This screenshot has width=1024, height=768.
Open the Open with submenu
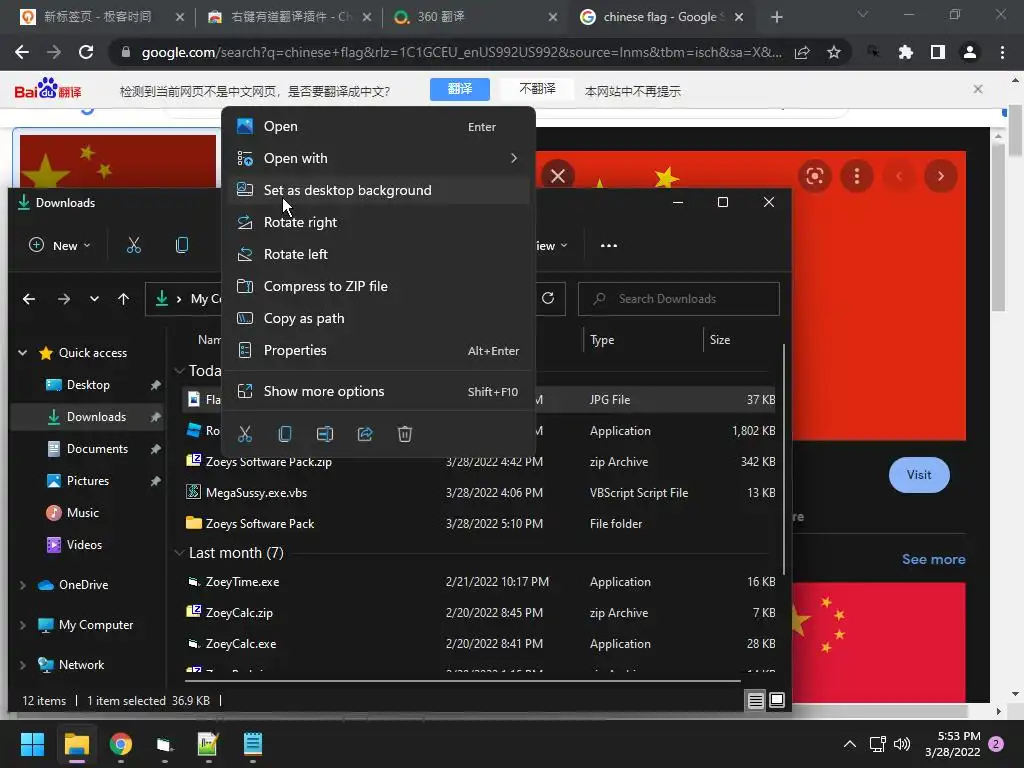click(378, 158)
